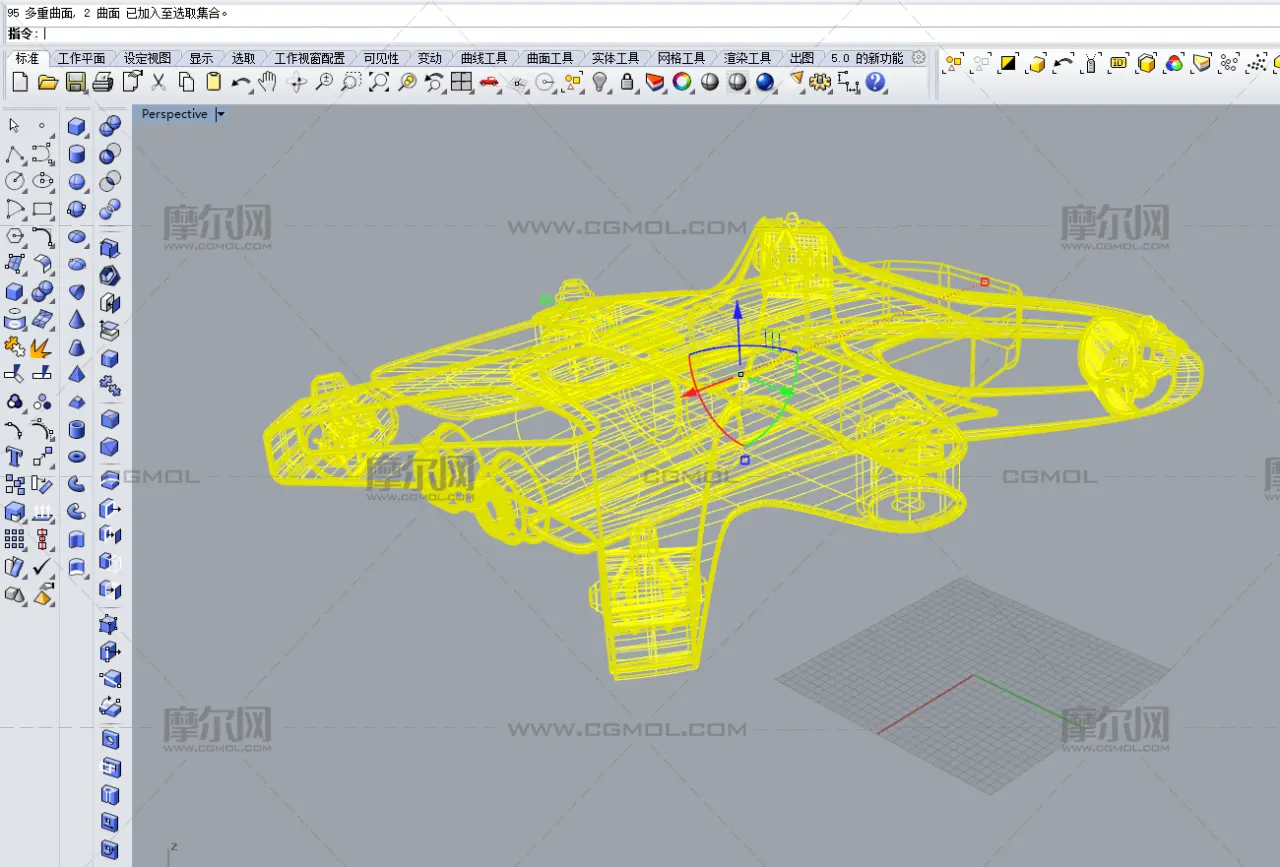Click the Open file folder icon

tap(47, 82)
